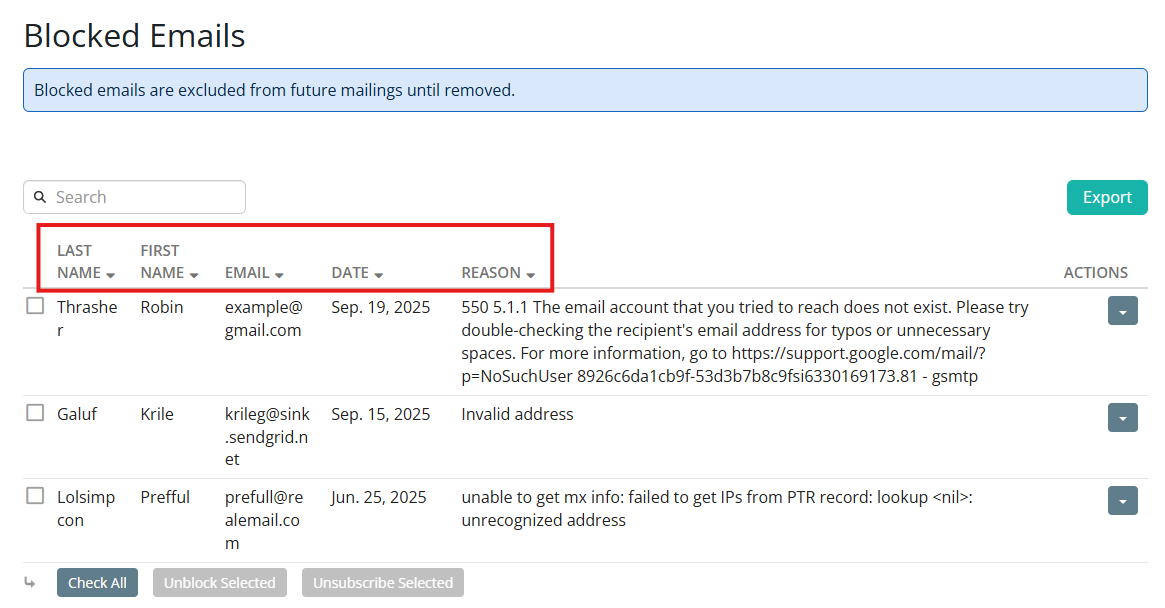Click the arrow icon beside Check All
The image size is (1165, 608).
30,582
